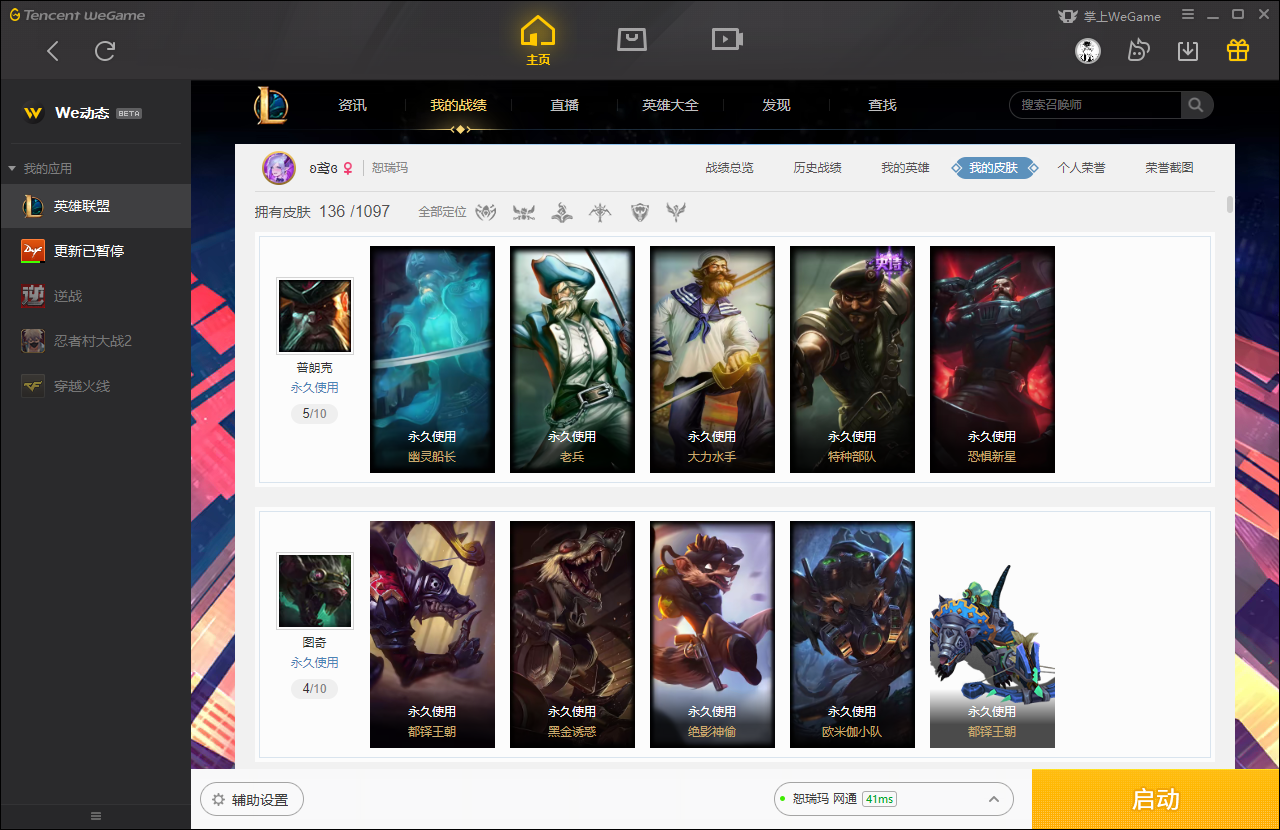Open the 大力水手 skin card

pyautogui.click(x=712, y=359)
